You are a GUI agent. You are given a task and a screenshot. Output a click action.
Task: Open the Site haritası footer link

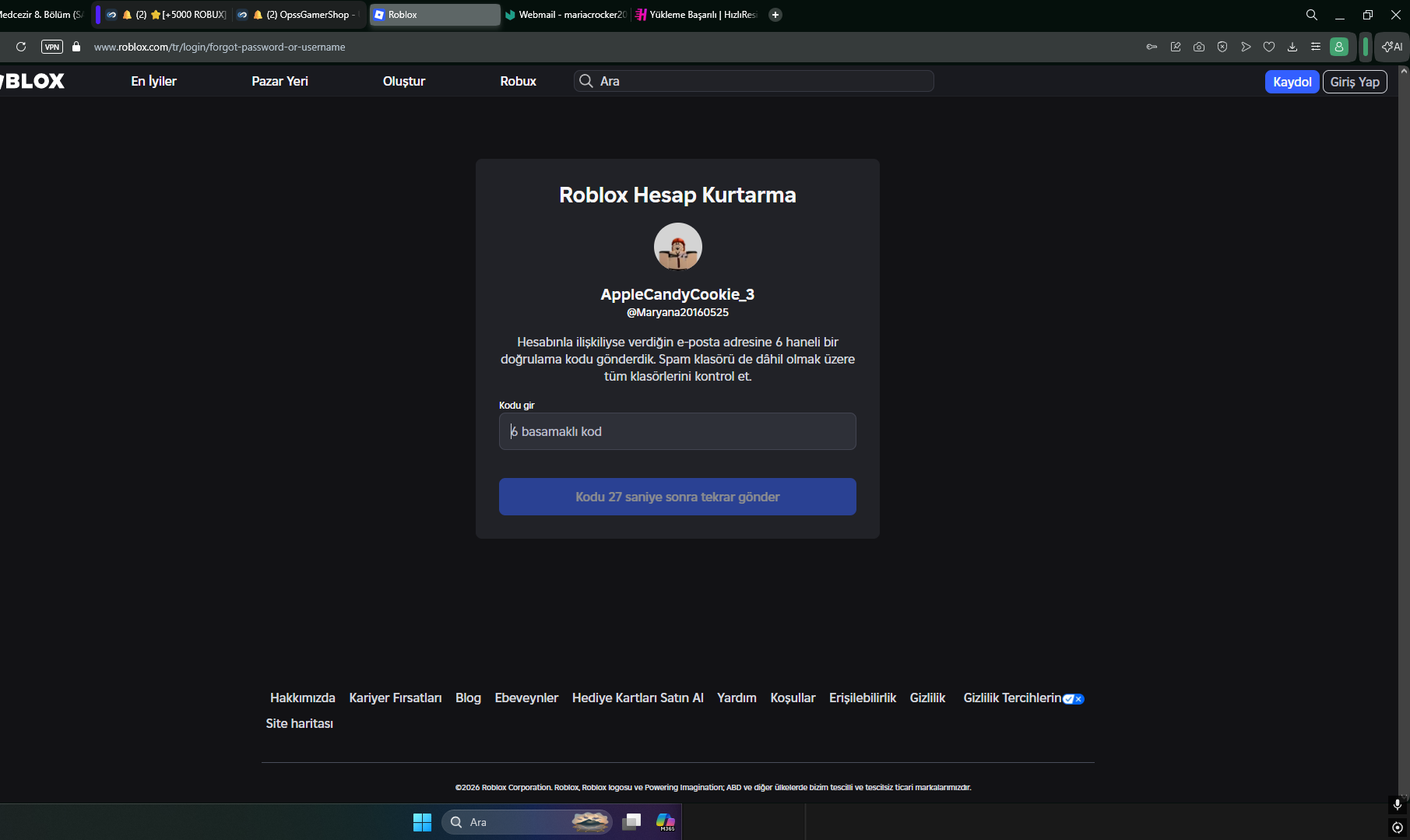click(300, 723)
